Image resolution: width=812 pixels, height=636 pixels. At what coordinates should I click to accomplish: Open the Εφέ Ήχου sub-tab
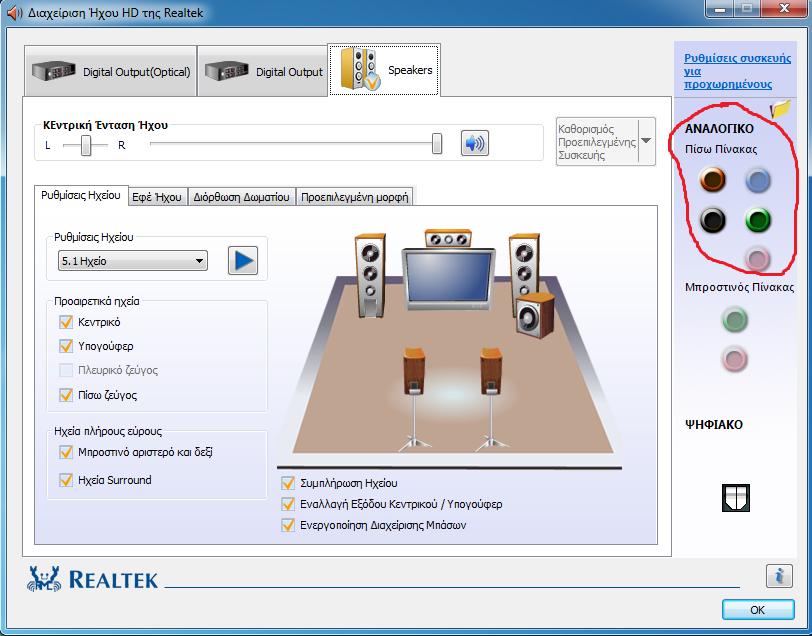pos(157,197)
